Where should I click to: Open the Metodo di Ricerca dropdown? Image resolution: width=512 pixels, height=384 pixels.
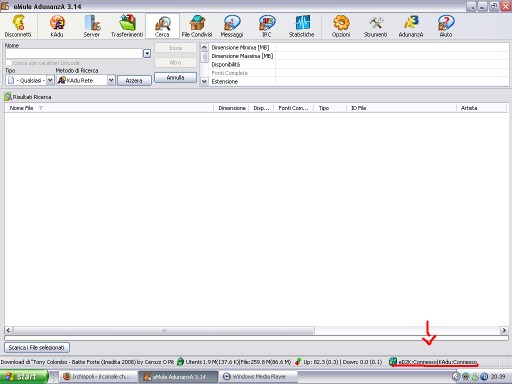[x=111, y=80]
